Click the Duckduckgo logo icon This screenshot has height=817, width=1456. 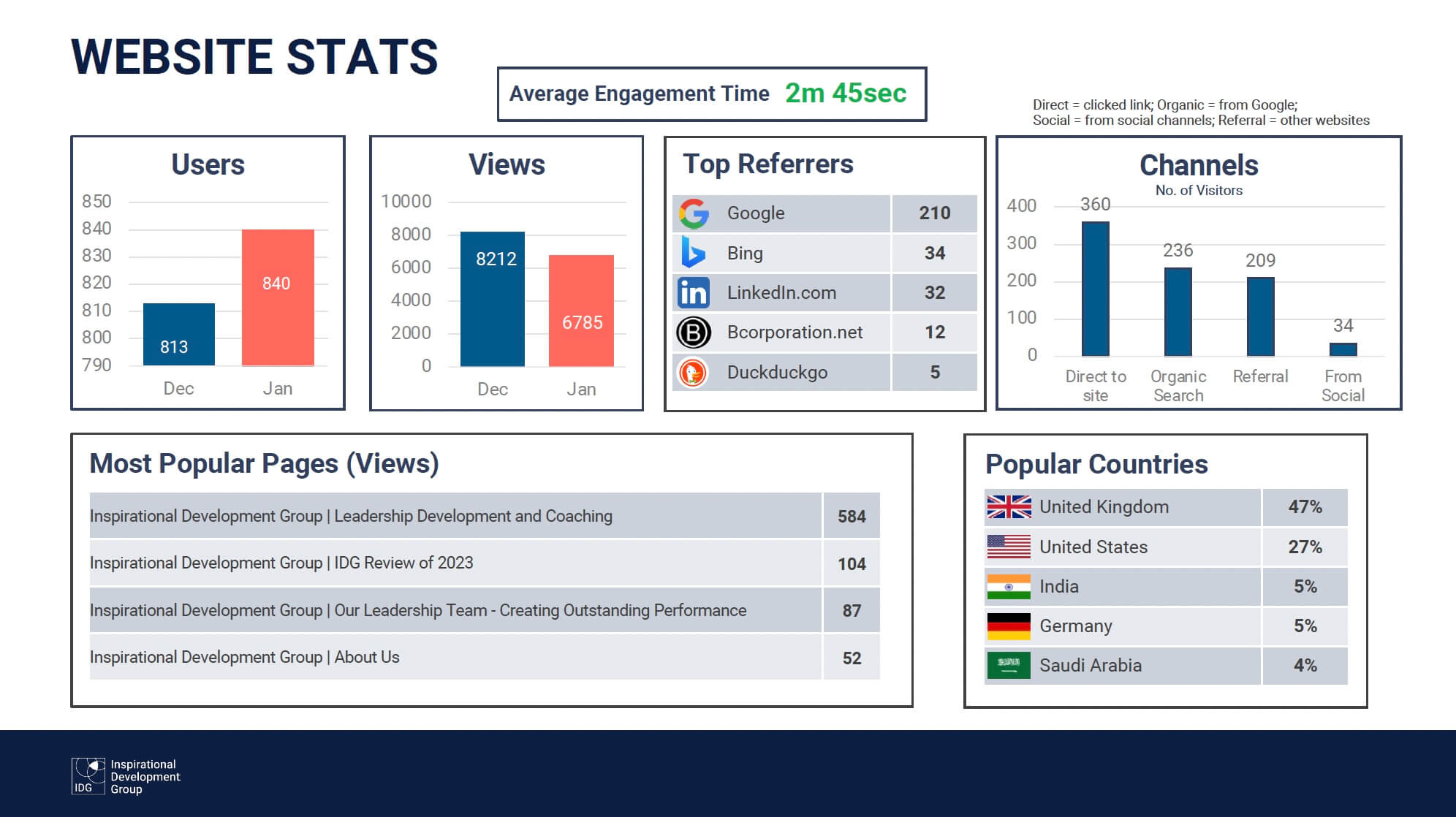coord(693,373)
